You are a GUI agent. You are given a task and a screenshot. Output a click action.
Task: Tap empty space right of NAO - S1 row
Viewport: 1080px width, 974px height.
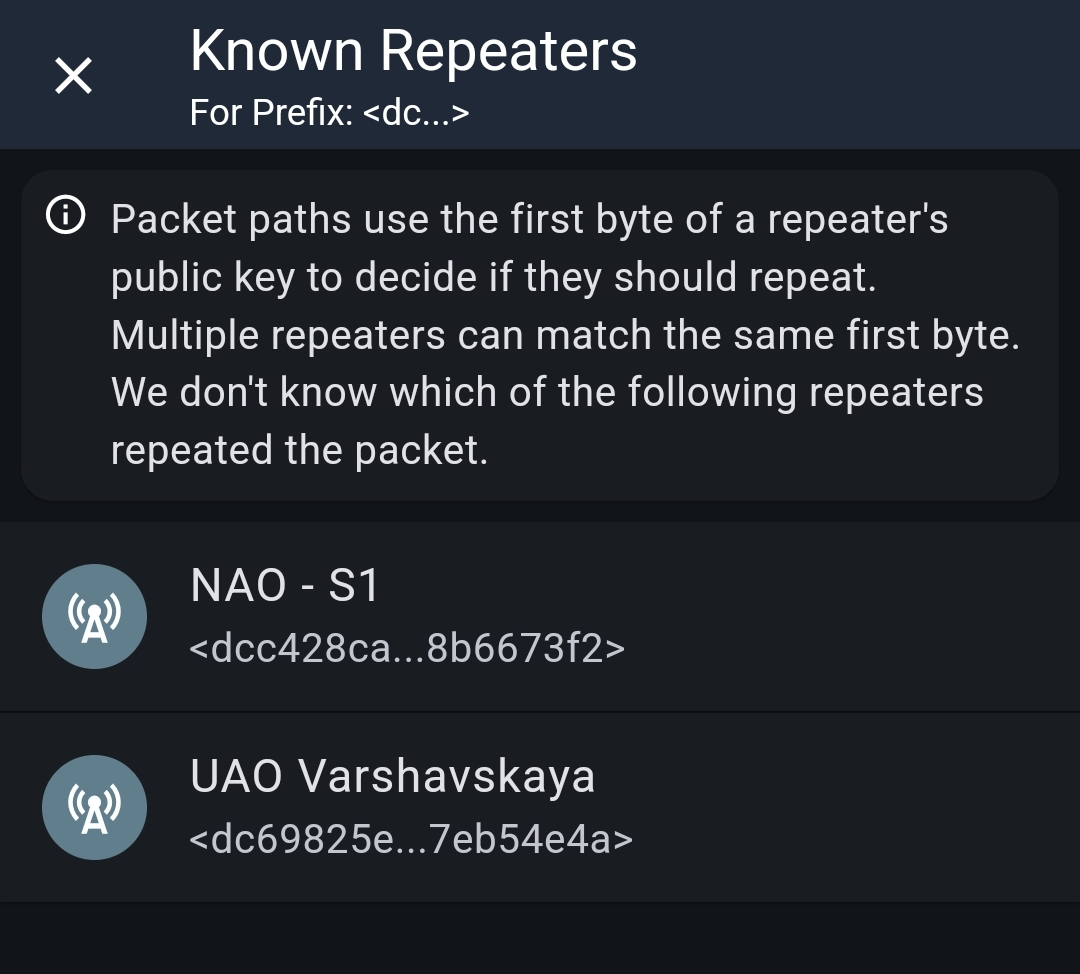point(850,616)
